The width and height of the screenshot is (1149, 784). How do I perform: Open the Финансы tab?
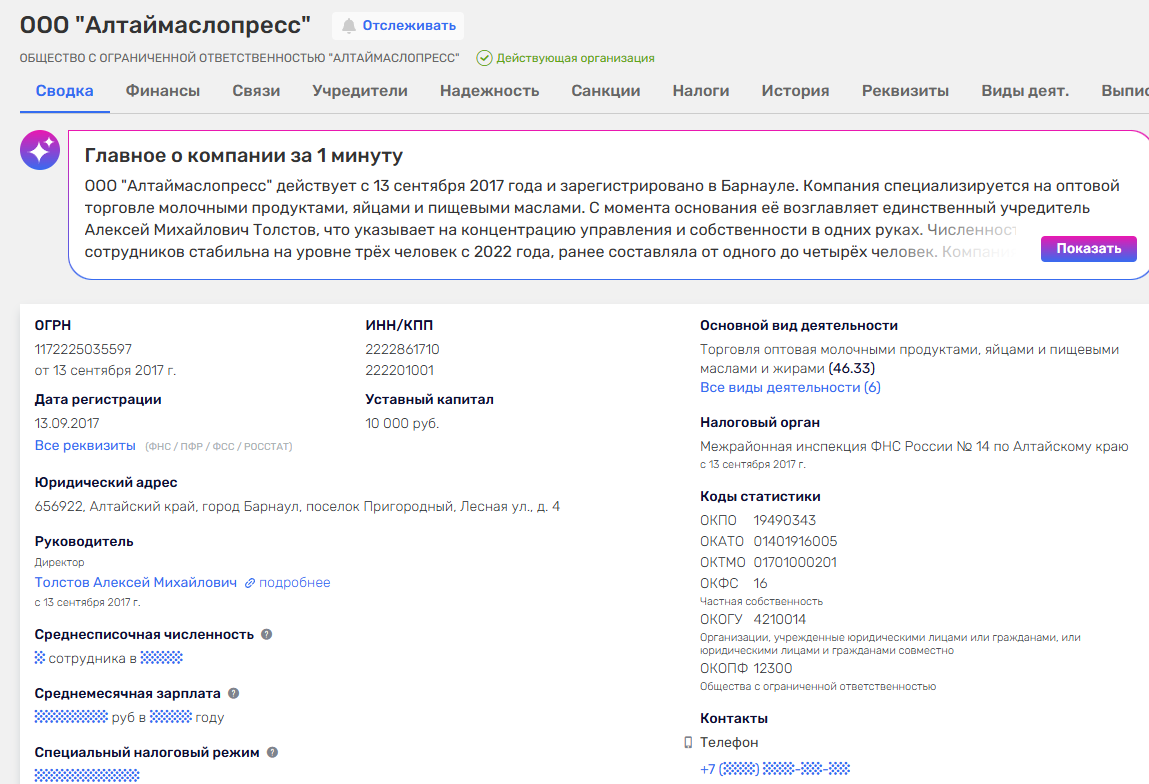[163, 91]
